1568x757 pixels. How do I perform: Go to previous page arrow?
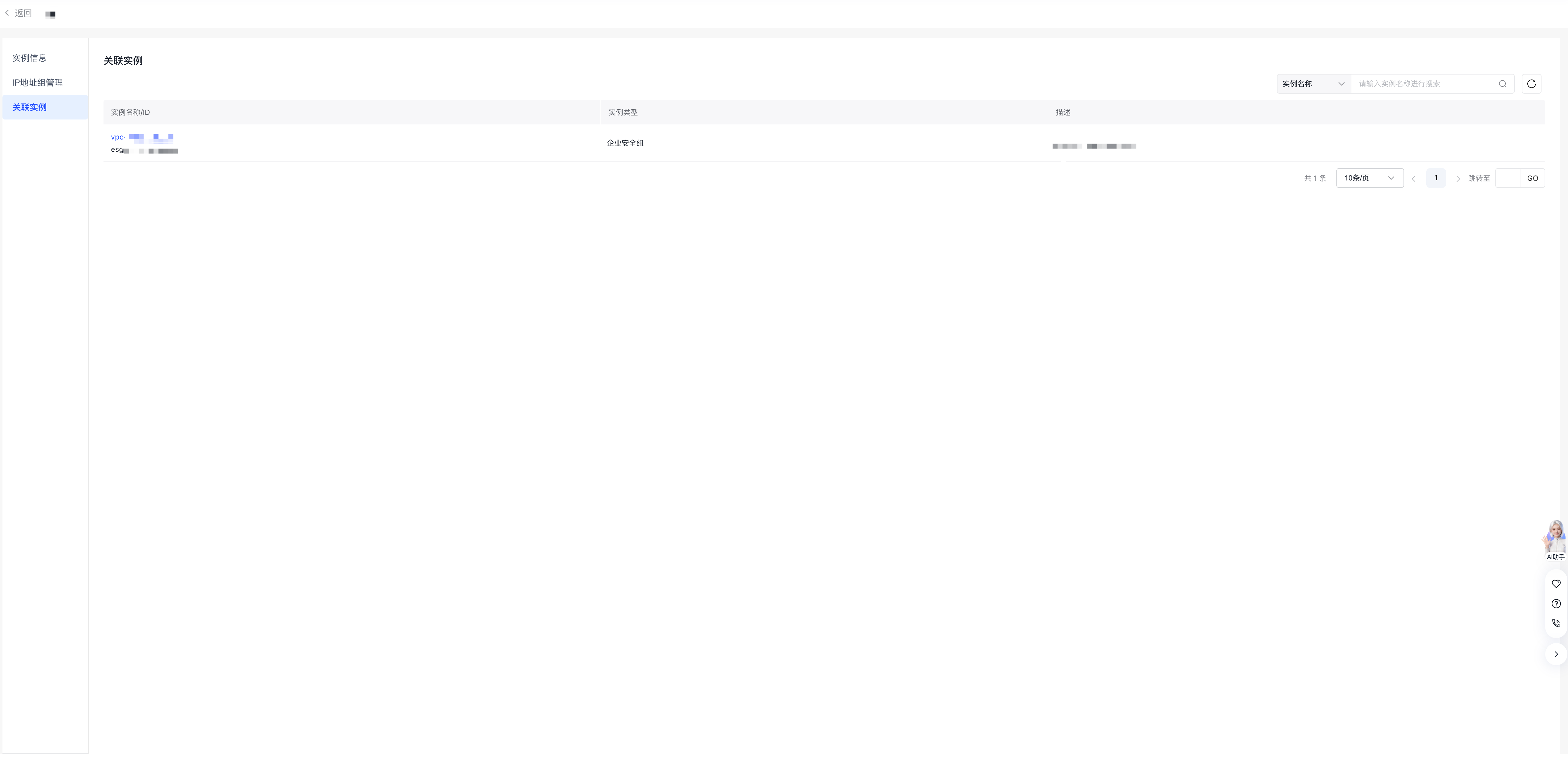(x=1413, y=179)
